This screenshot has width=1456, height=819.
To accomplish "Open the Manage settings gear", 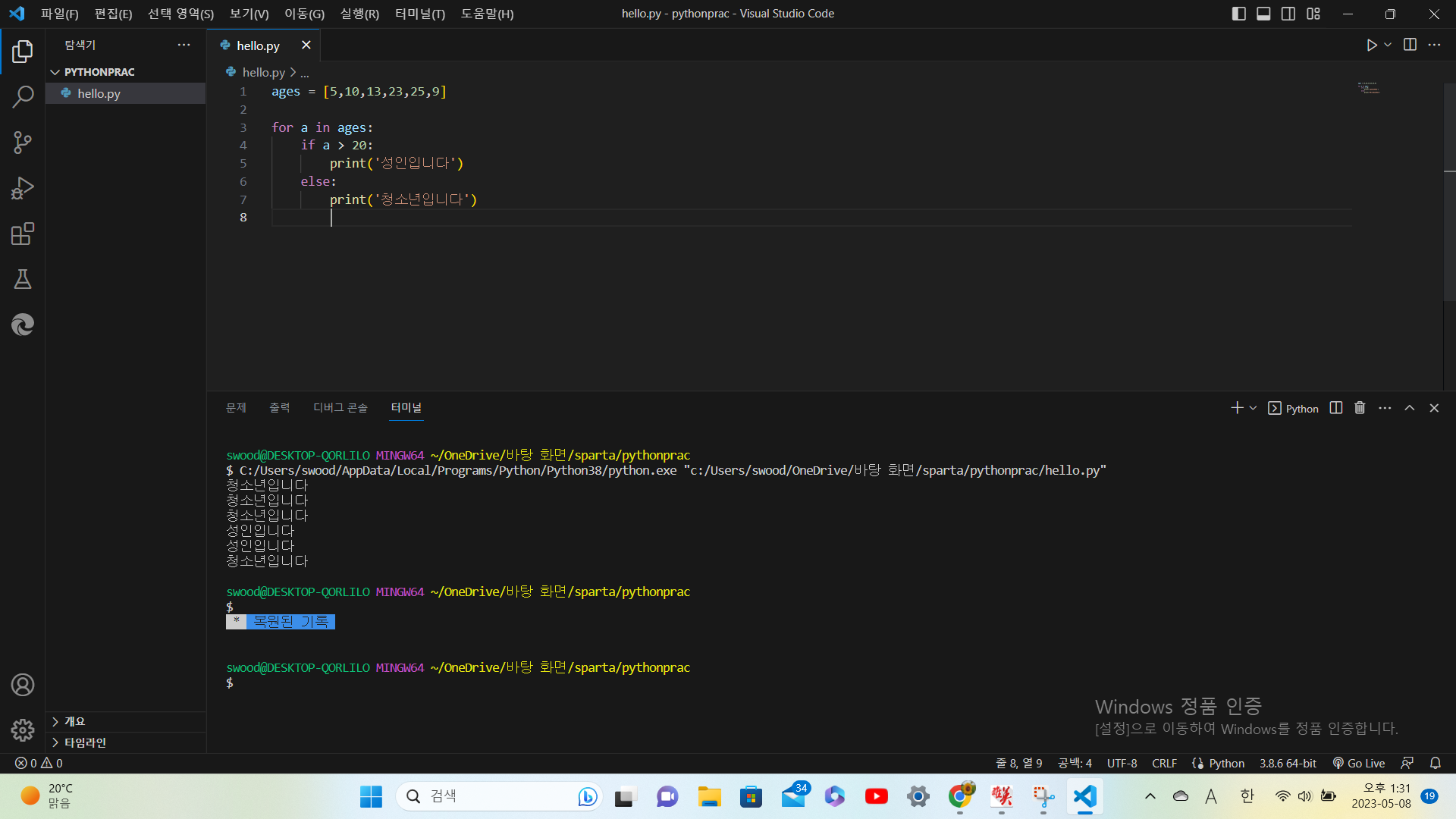I will tap(23, 730).
